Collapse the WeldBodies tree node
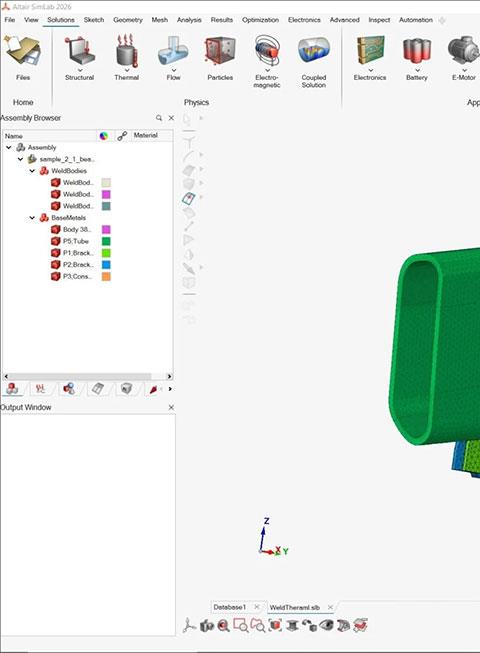480x653 pixels. point(32,171)
